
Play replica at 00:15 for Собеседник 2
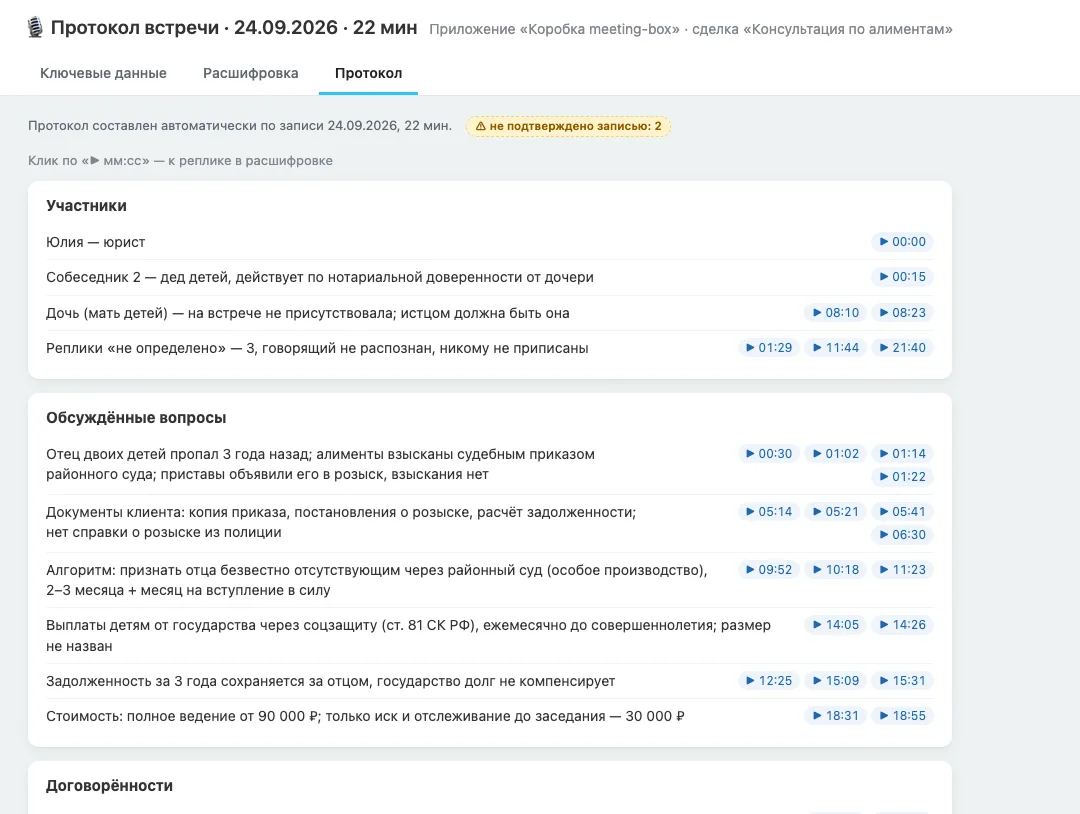pyautogui.click(x=902, y=277)
